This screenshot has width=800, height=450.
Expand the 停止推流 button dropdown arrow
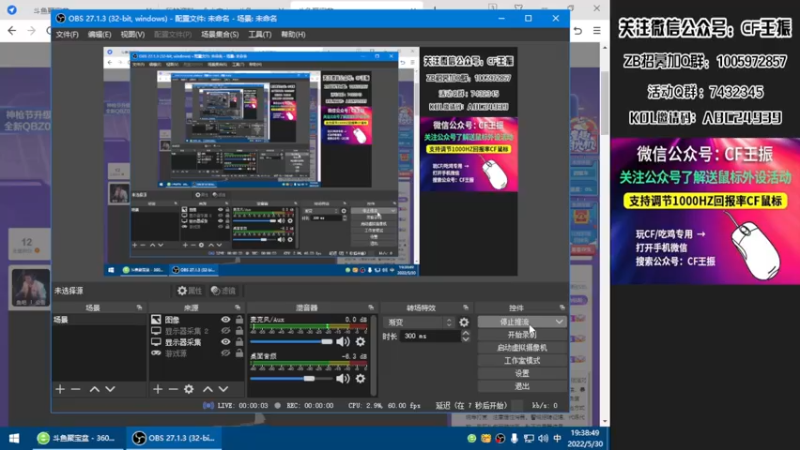click(x=559, y=322)
